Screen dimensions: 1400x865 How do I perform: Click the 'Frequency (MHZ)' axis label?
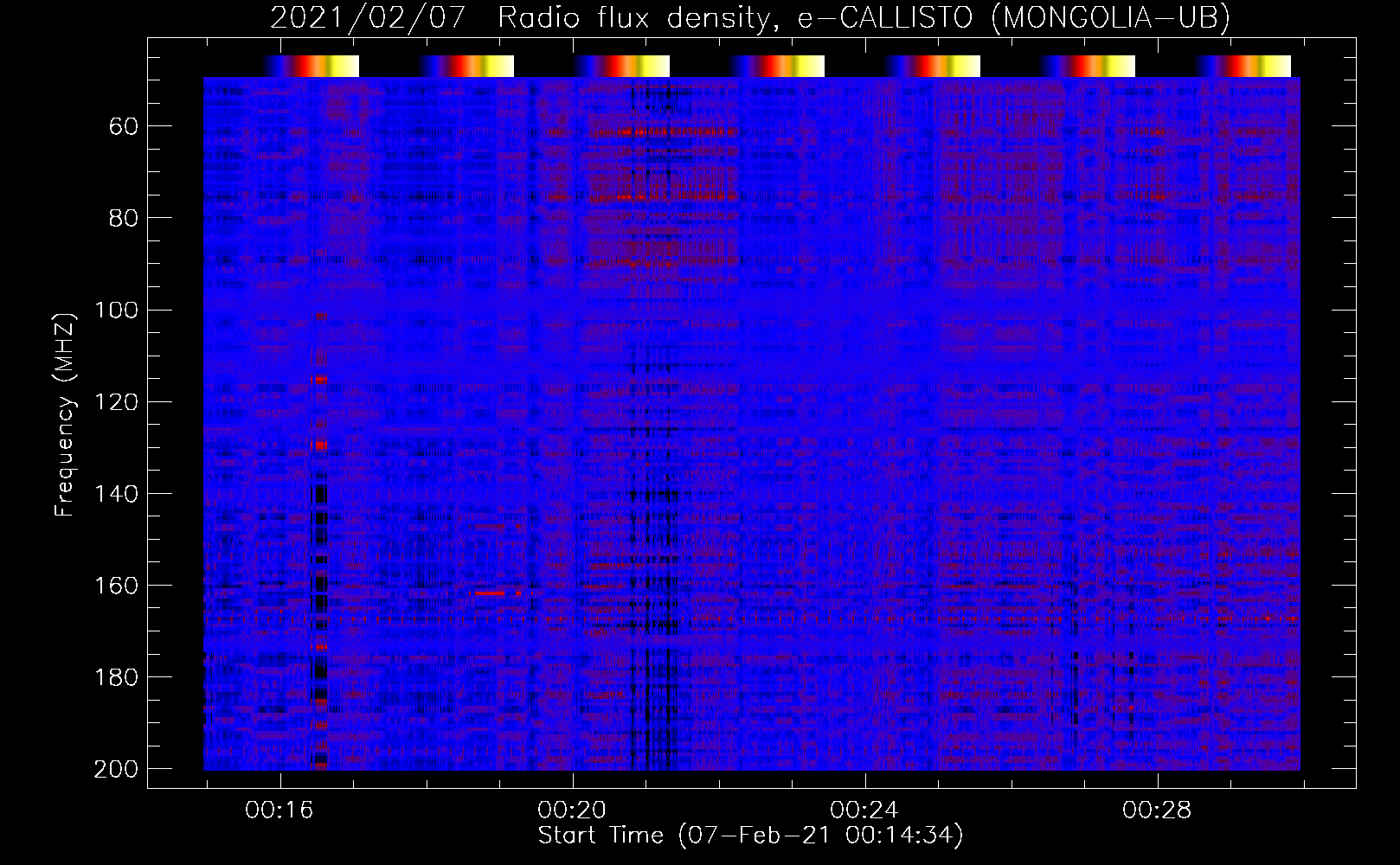point(65,414)
